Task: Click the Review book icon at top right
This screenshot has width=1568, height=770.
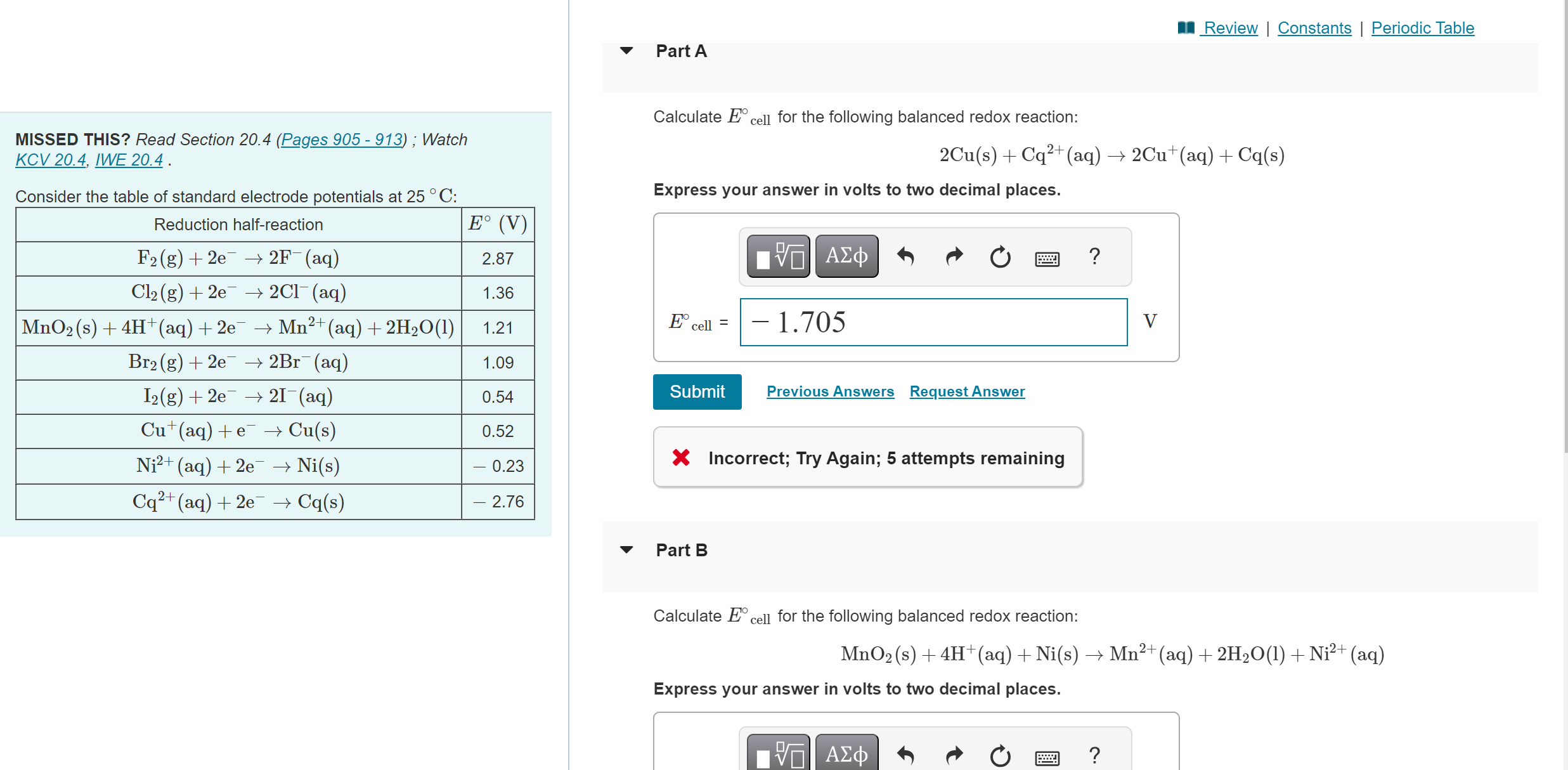Action: (1185, 27)
